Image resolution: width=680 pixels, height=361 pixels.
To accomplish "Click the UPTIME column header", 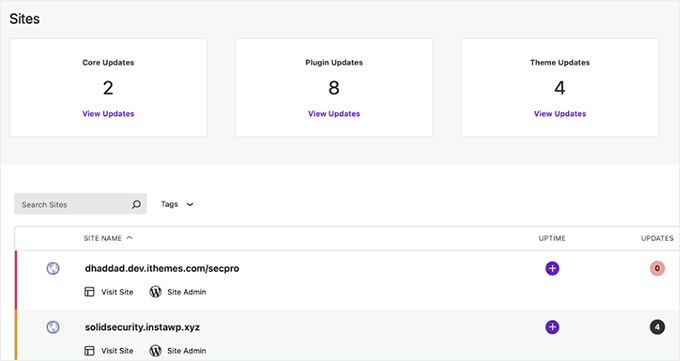I will [552, 238].
